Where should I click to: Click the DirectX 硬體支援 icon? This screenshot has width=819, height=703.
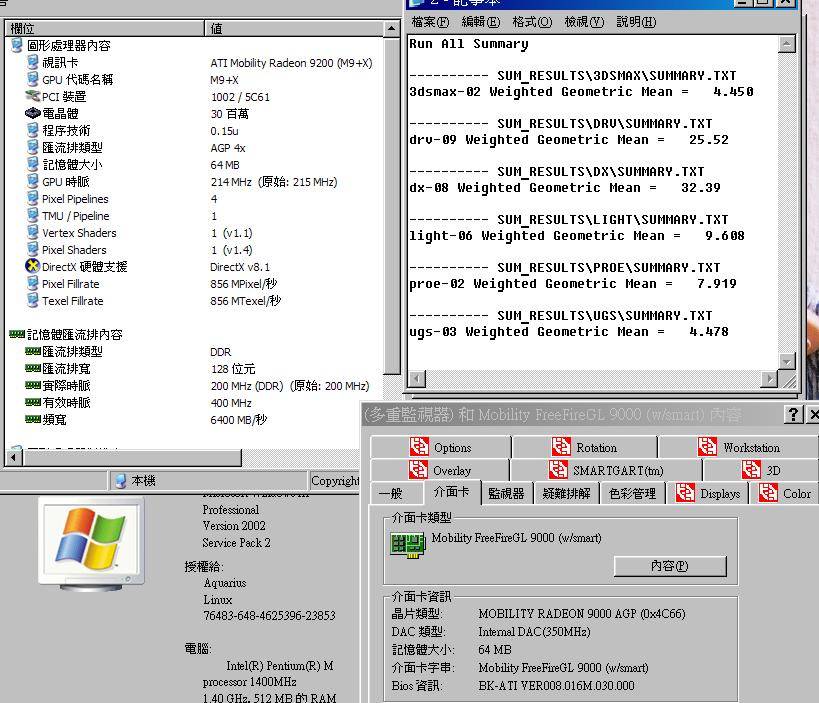tap(33, 266)
